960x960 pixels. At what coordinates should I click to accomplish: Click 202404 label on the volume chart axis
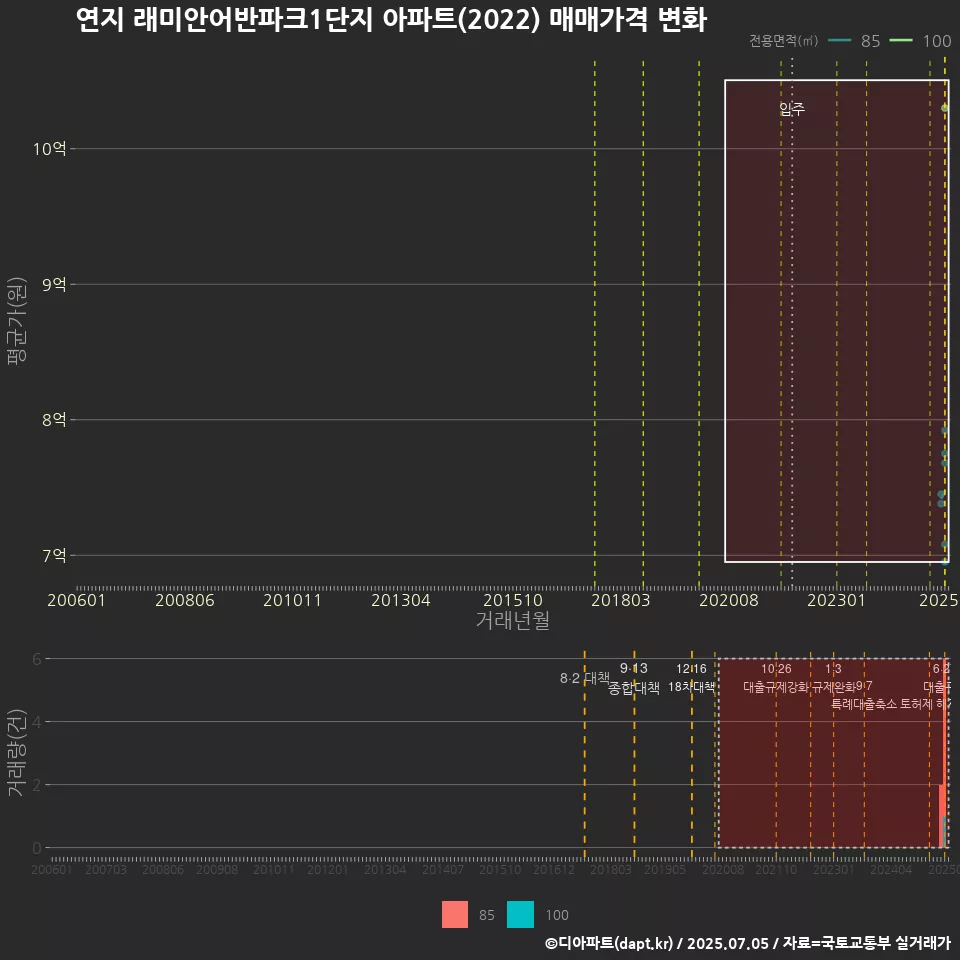[891, 869]
